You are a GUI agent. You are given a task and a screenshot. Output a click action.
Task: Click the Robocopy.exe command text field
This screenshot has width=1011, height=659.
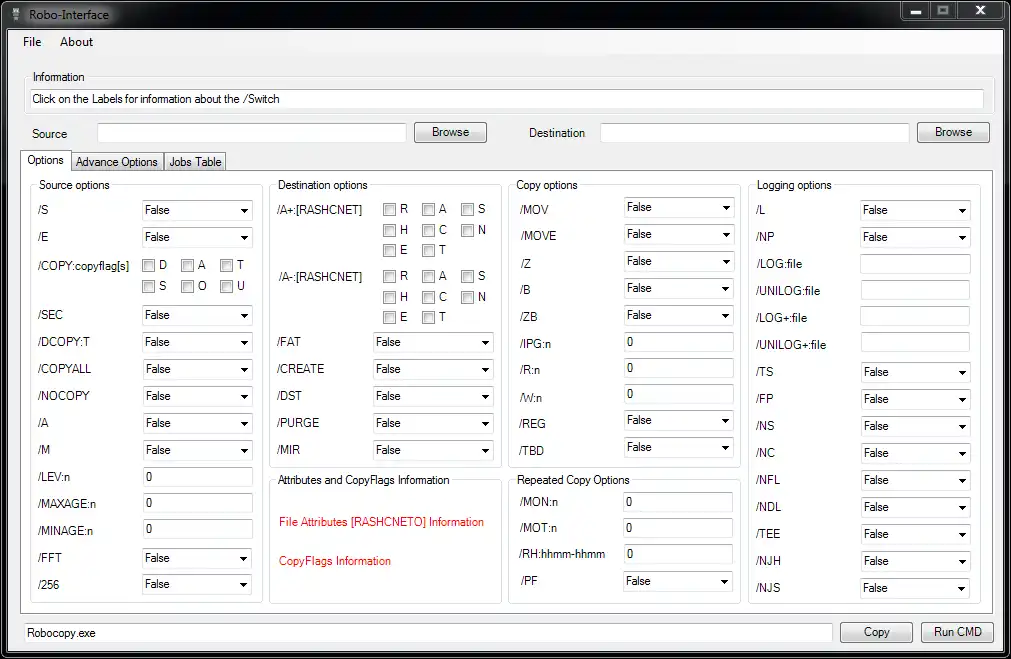428,633
